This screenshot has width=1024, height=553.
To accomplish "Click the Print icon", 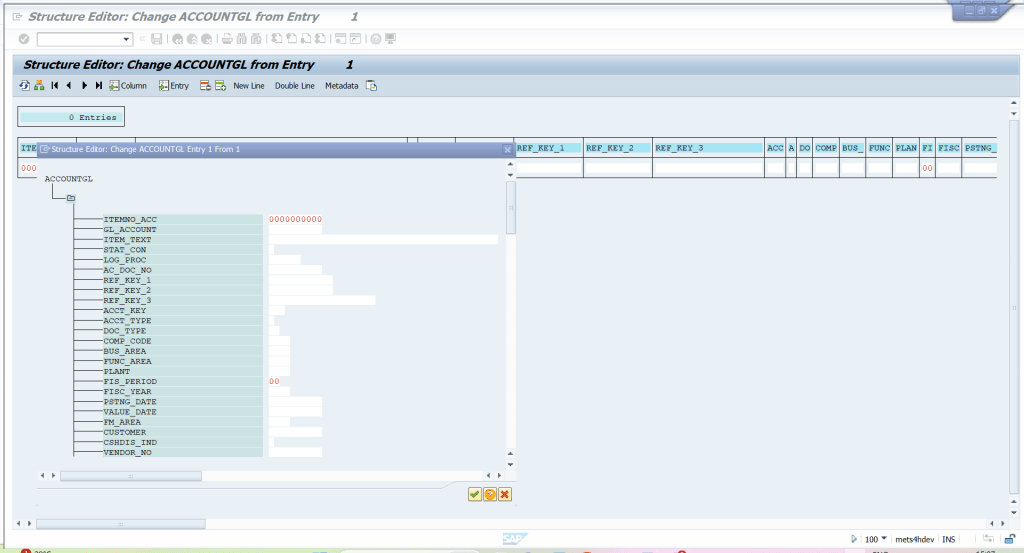I will (x=227, y=39).
